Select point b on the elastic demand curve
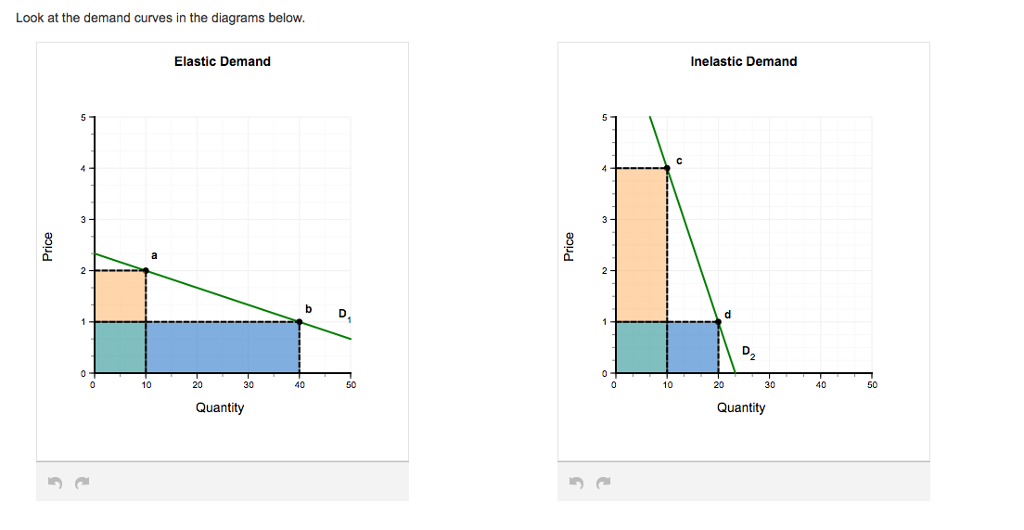This screenshot has width=1024, height=530. click(300, 321)
